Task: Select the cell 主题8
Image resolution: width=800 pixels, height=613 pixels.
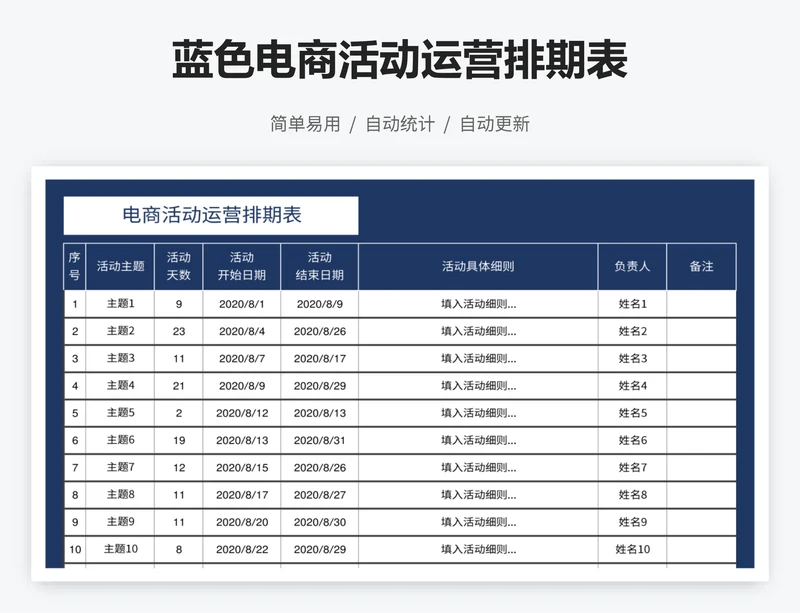Action: (x=120, y=495)
